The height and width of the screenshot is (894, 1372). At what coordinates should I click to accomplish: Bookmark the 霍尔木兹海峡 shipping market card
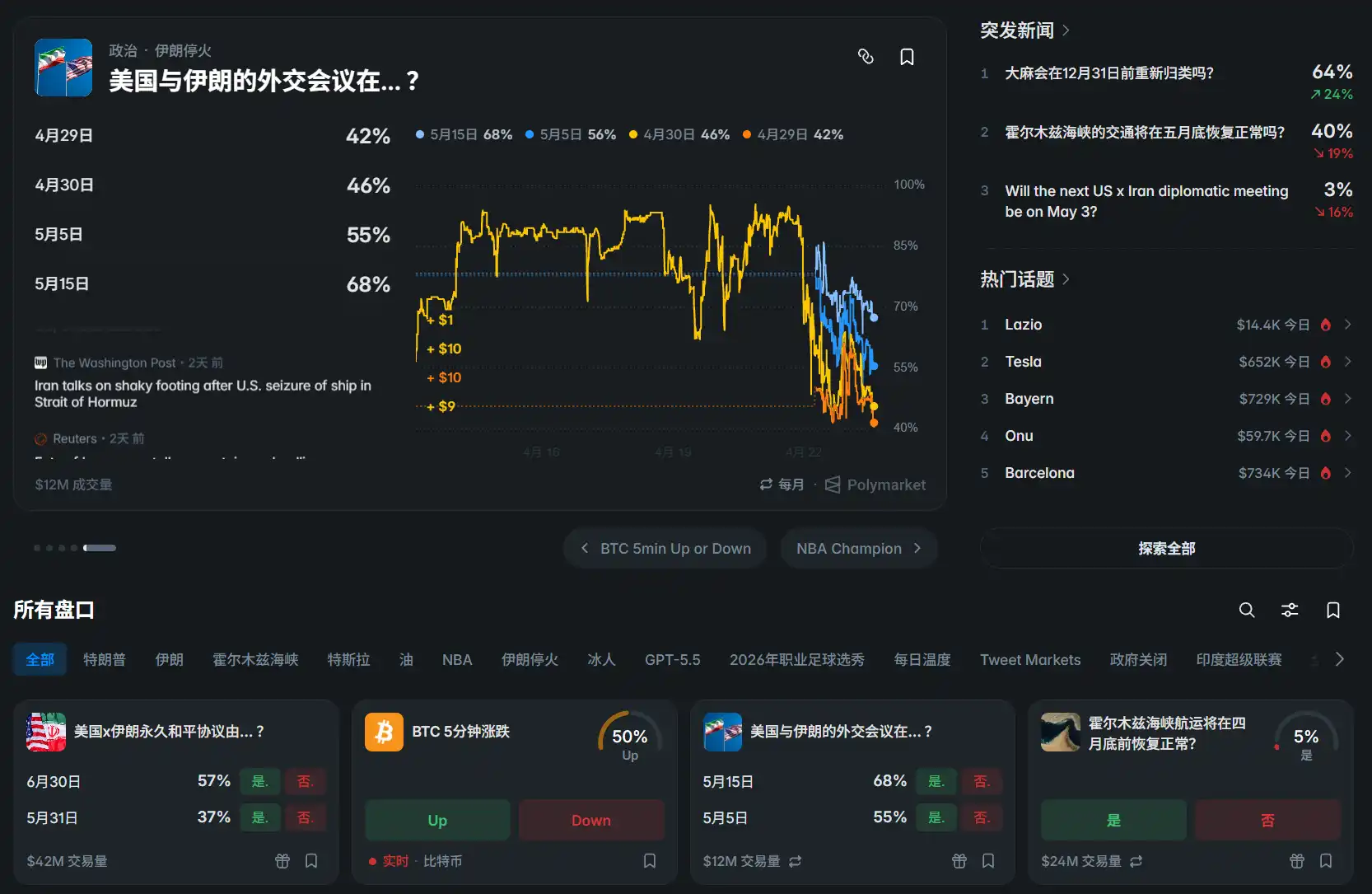point(1326,861)
